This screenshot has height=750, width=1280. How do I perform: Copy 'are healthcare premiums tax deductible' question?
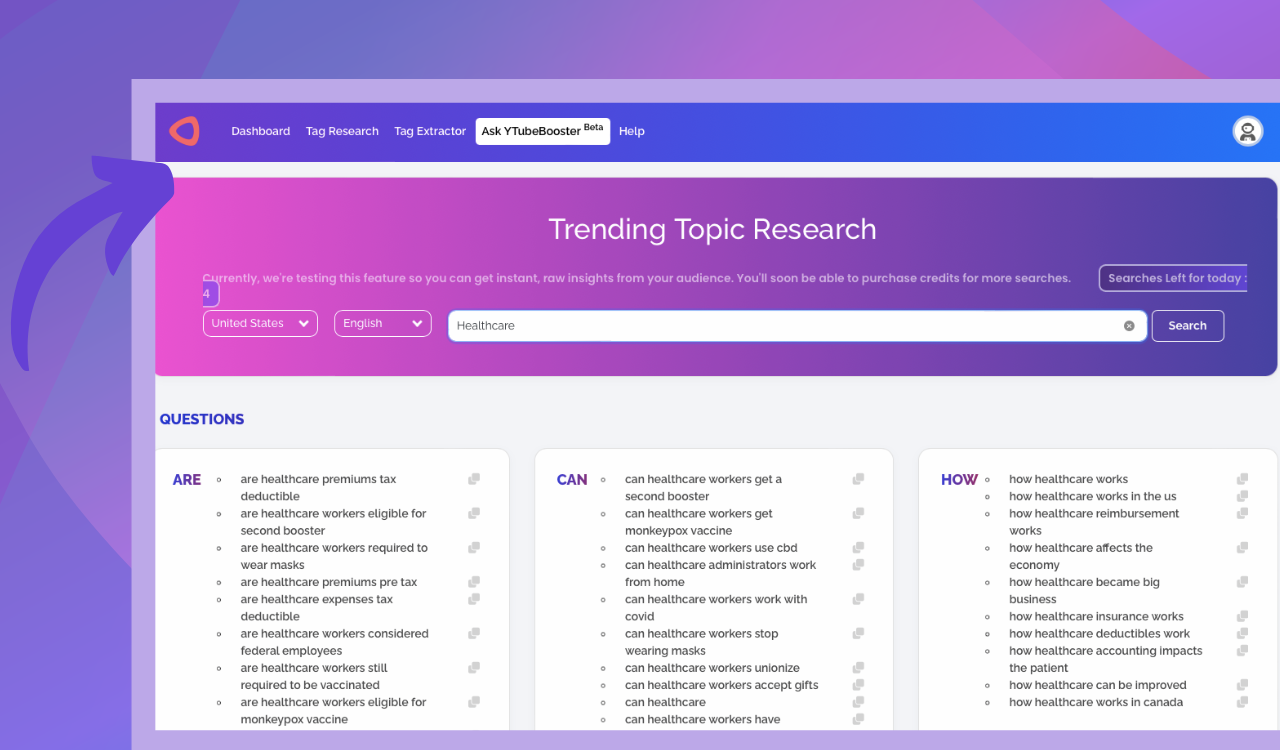pos(474,479)
